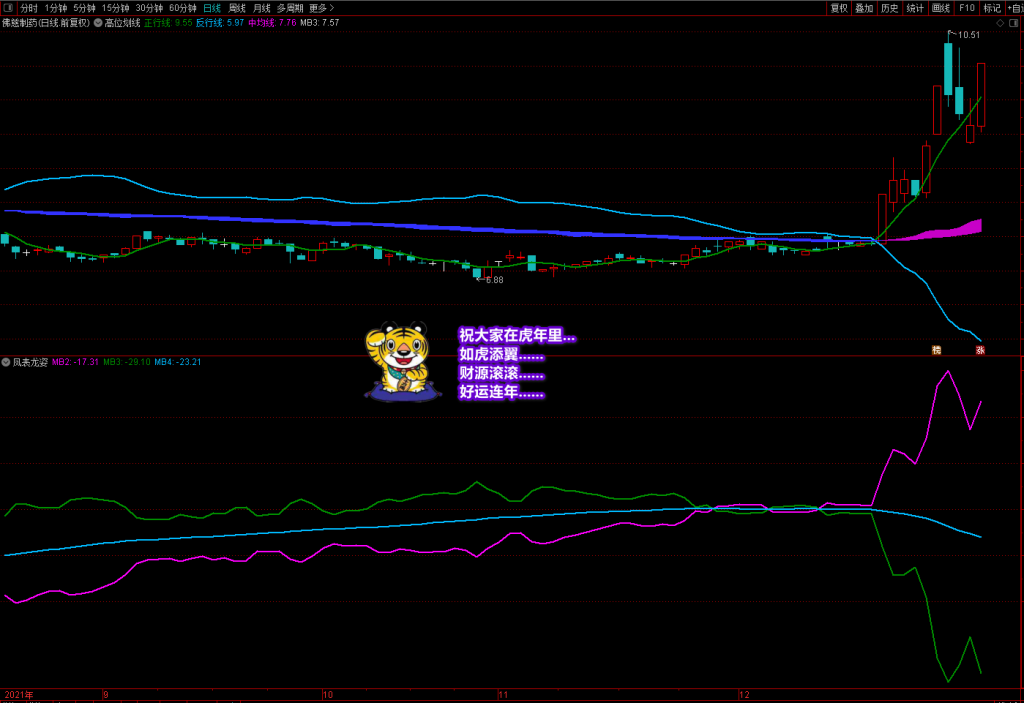Open 历史 history button
The width and height of the screenshot is (1024, 703).
coord(889,8)
